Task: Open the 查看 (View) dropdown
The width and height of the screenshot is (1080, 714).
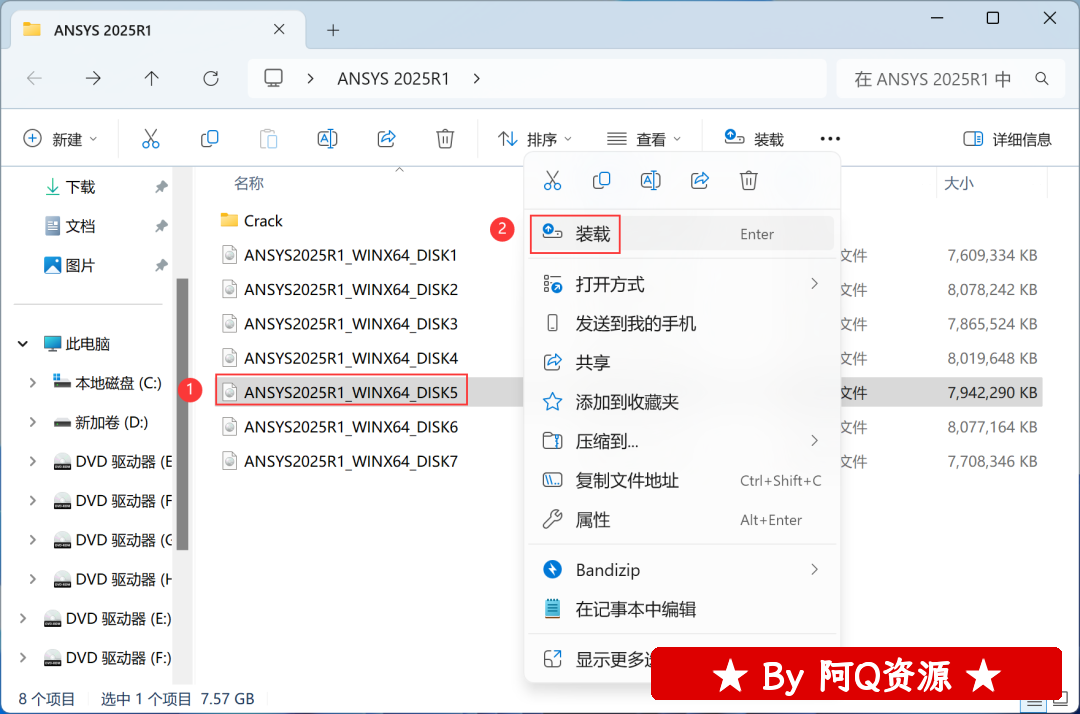Action: click(x=644, y=139)
